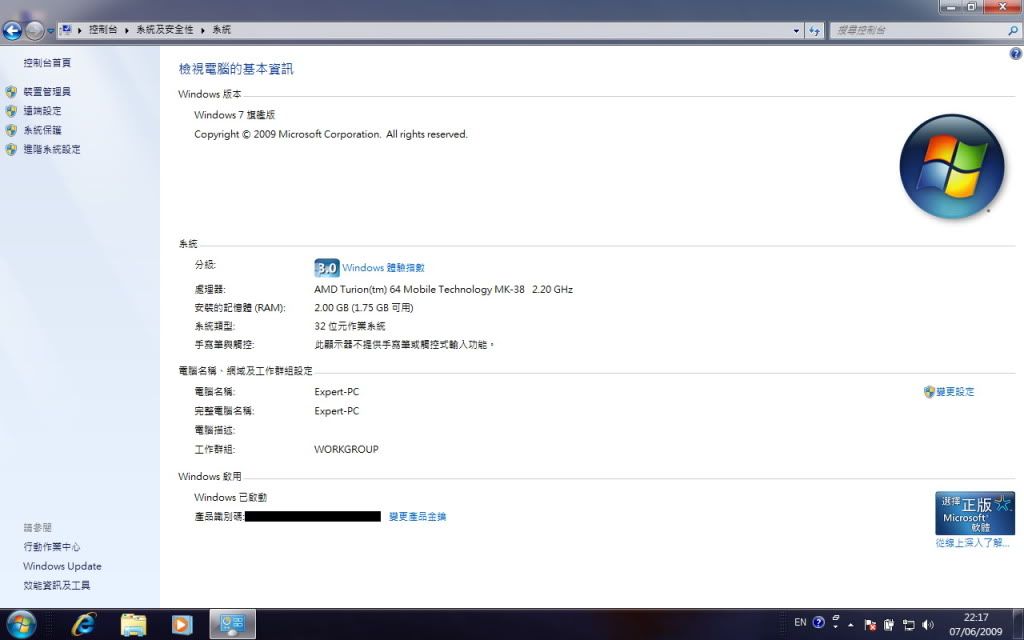Click the control panel icon in address bar
The height and width of the screenshot is (640, 1024).
(66, 29)
